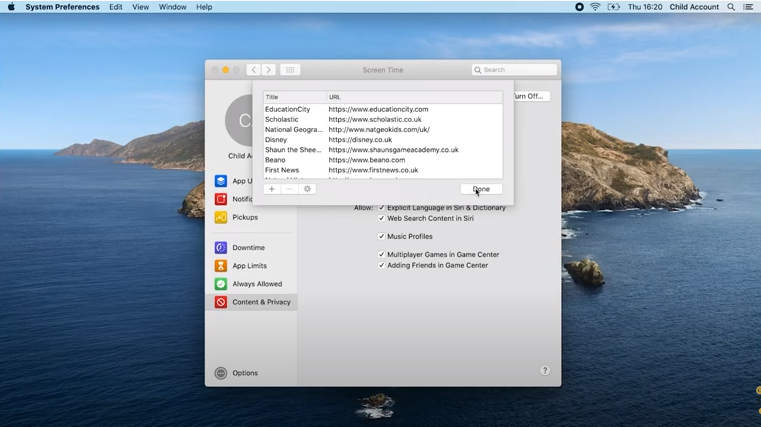Image resolution: width=761 pixels, height=427 pixels.
Task: Remove website with the minus button
Action: (x=289, y=189)
